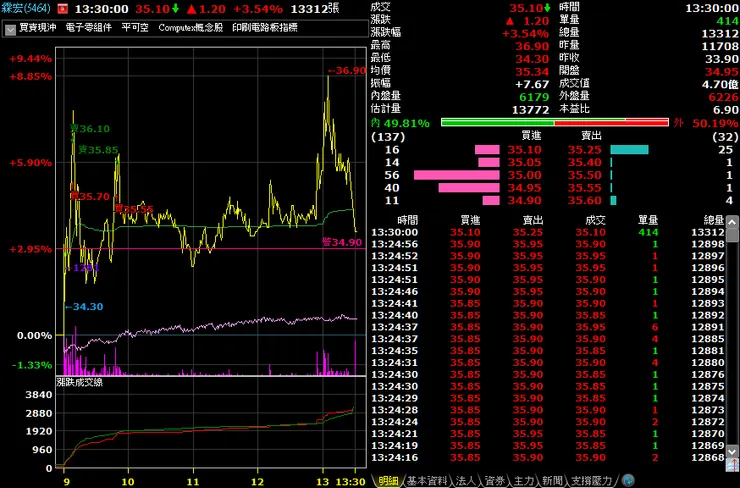This screenshot has width=740, height=488.
Task: Click the 內盤量 value 6179
Action: coord(534,97)
